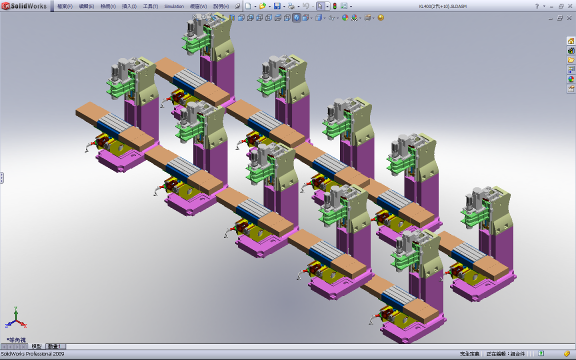Open the 說明(H) Help menu
The height and width of the screenshot is (360, 576).
[x=221, y=6]
